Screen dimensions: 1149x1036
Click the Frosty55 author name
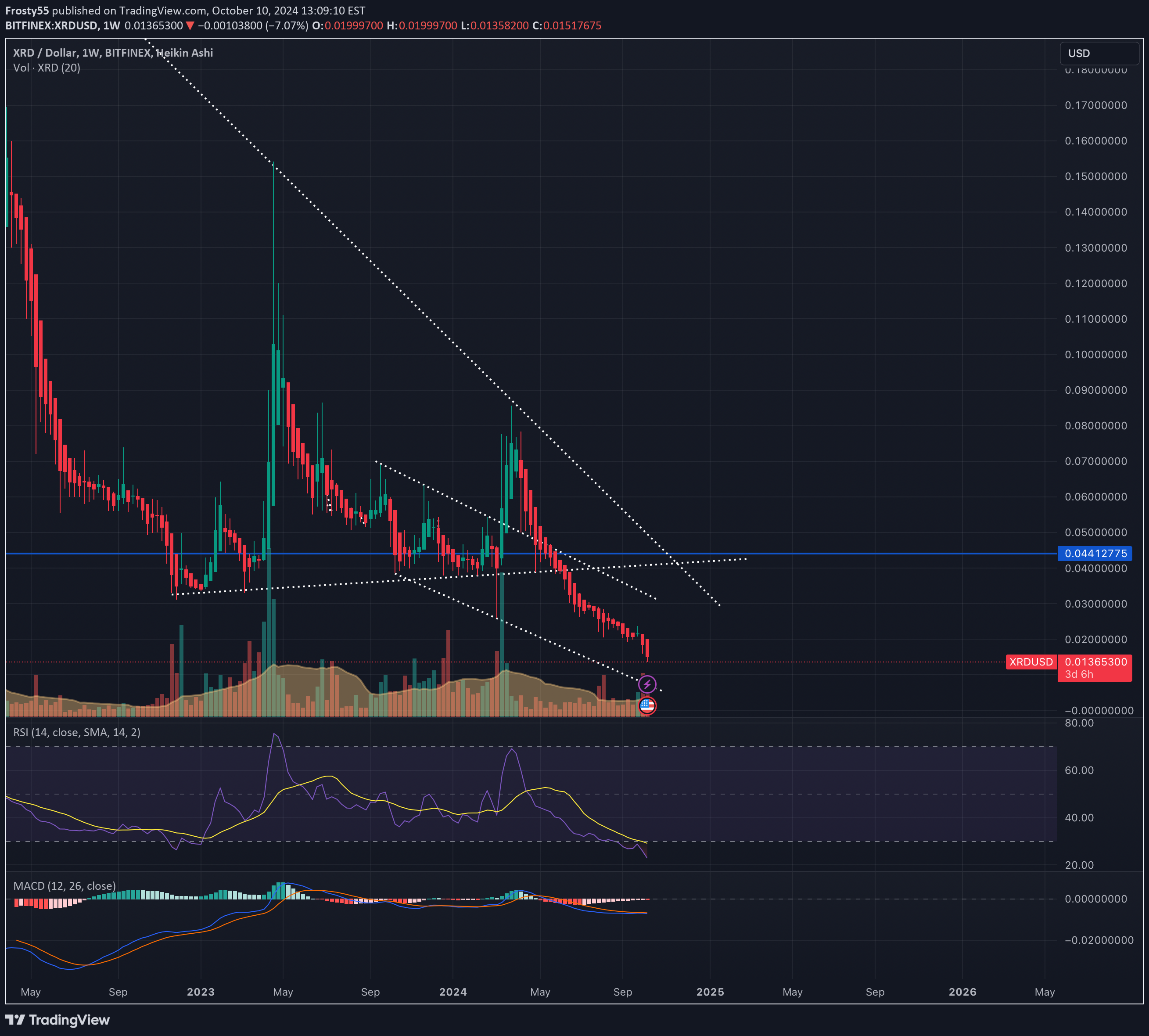coord(27,10)
